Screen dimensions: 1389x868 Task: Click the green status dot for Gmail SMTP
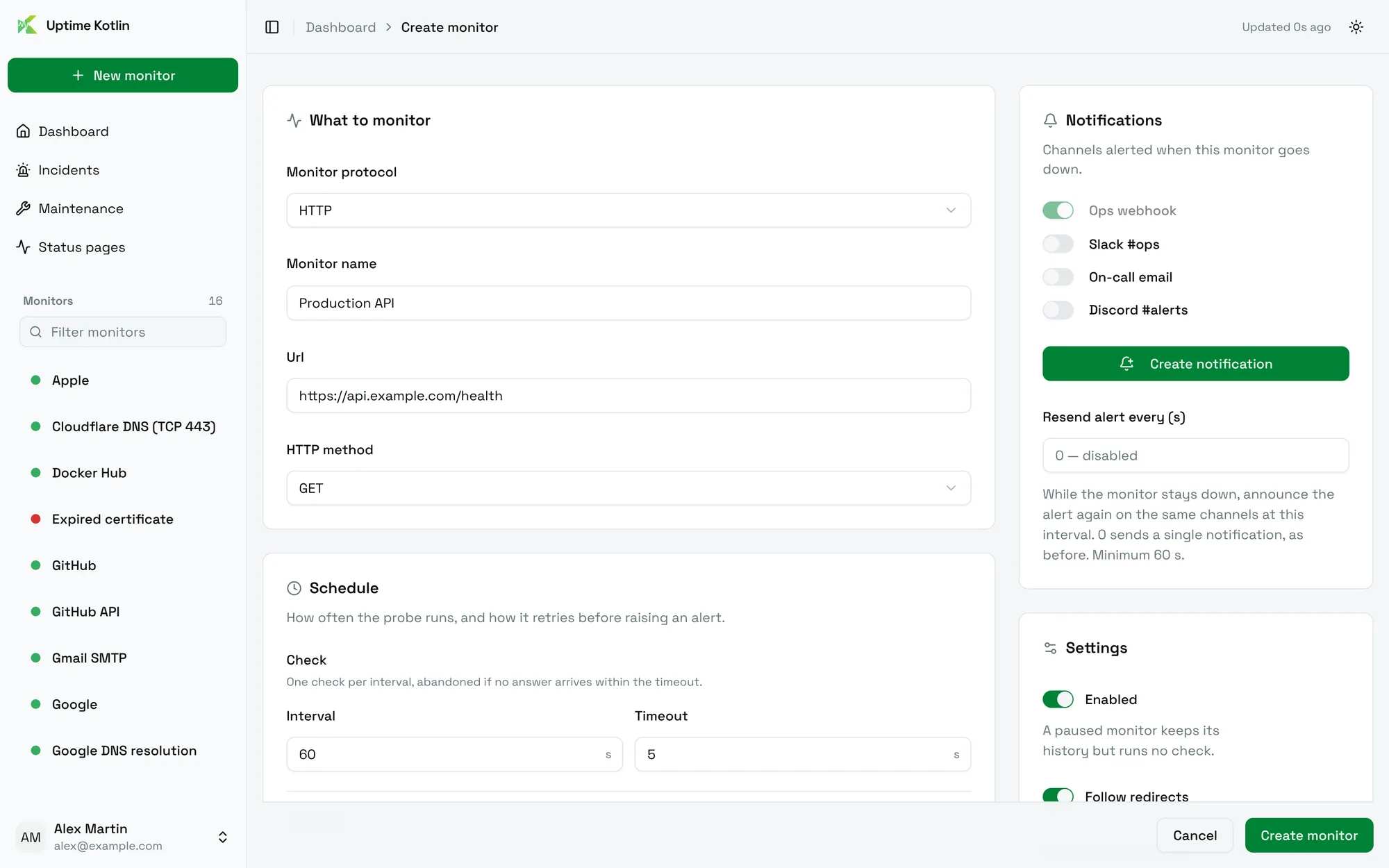coord(35,658)
